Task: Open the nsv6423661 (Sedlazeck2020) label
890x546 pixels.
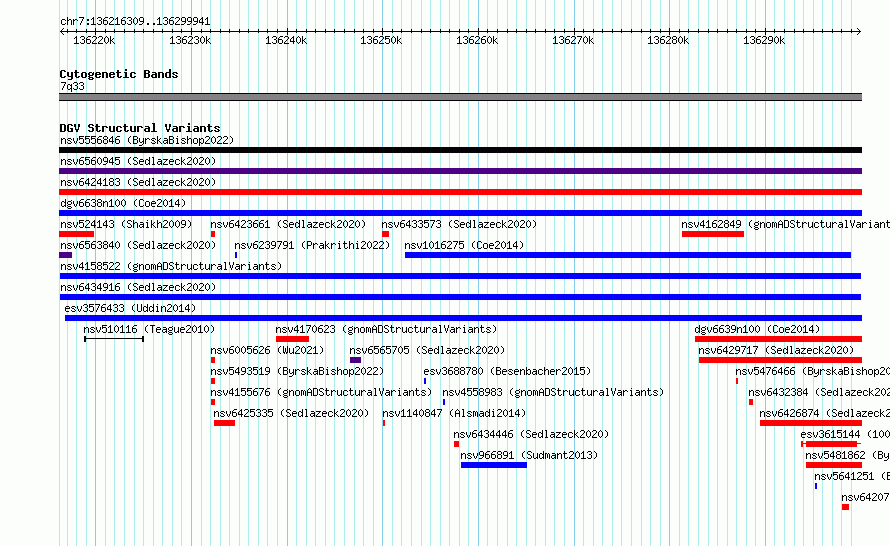Action: tap(288, 224)
